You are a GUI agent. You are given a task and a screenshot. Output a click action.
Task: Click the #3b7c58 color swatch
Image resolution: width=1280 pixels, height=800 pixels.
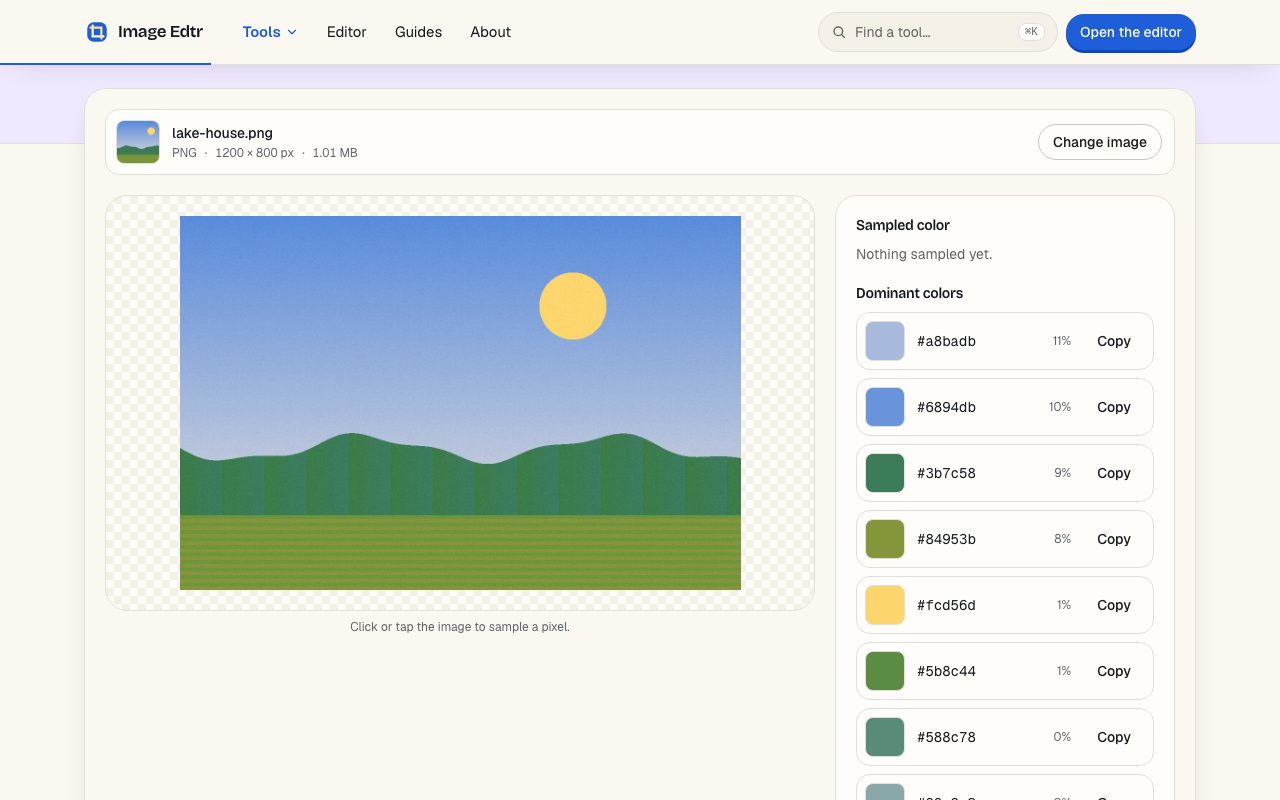click(885, 473)
